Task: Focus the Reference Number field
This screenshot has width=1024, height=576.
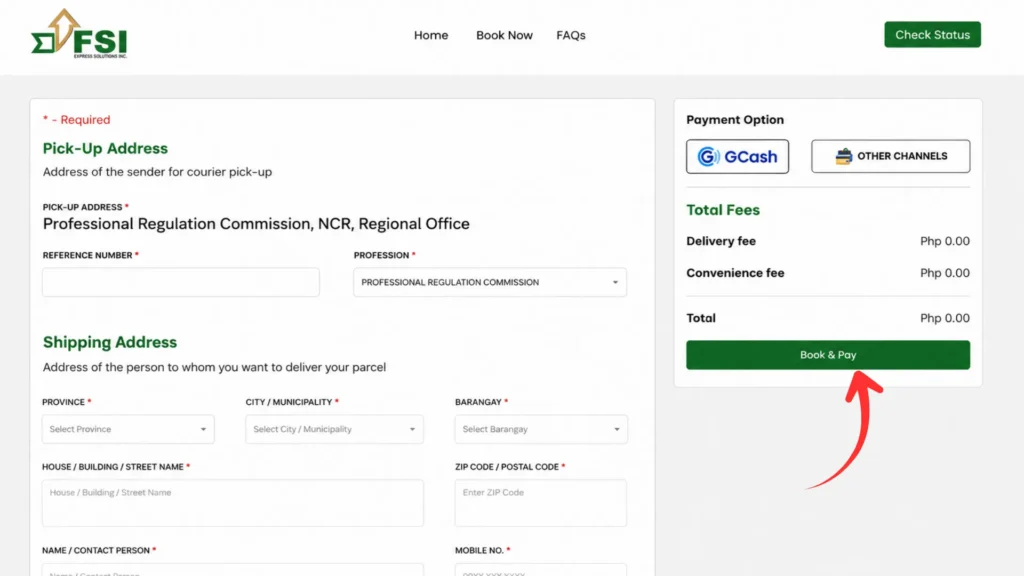Action: (181, 282)
